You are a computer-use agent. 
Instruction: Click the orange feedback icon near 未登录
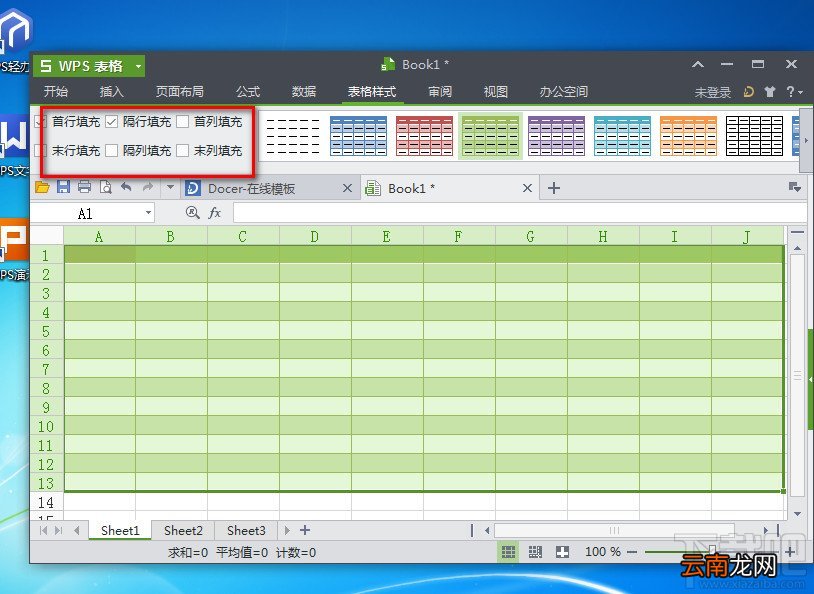[x=749, y=92]
